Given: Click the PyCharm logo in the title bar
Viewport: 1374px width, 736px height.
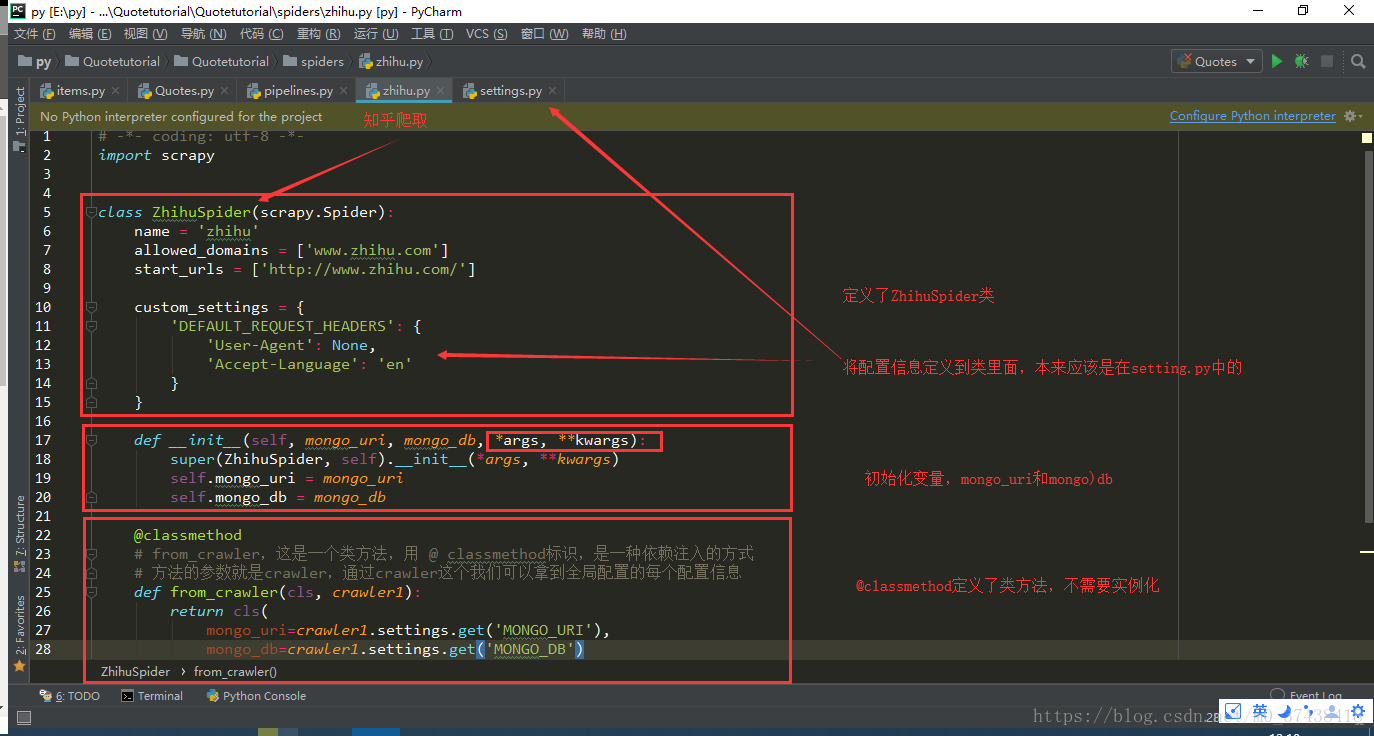Looking at the screenshot, I should tap(17, 11).
